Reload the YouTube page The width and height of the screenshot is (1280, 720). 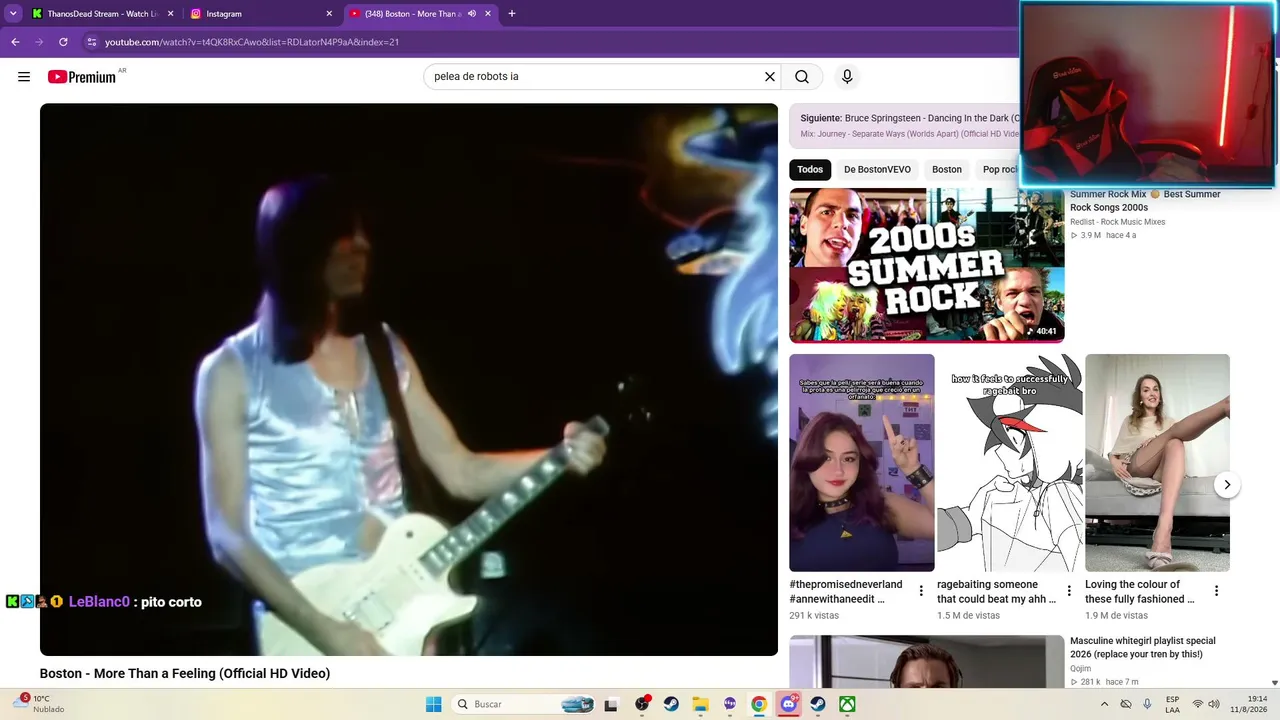pyautogui.click(x=63, y=42)
